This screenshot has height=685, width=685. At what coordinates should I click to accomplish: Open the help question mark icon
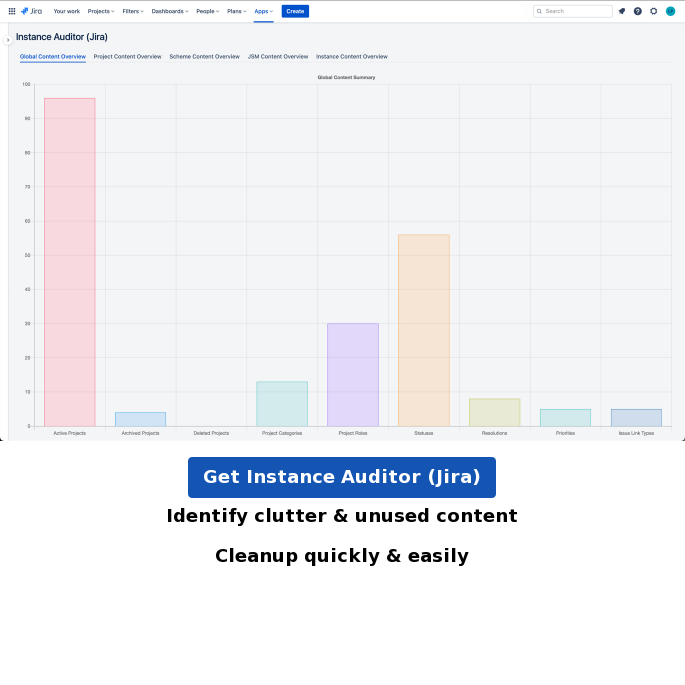click(x=638, y=11)
